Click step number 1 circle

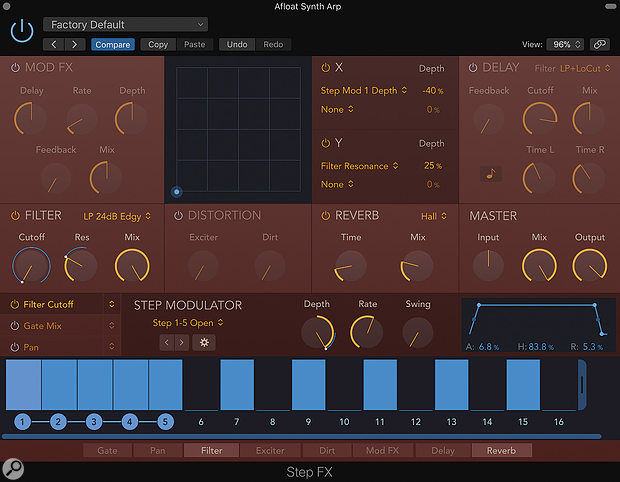click(x=22, y=422)
